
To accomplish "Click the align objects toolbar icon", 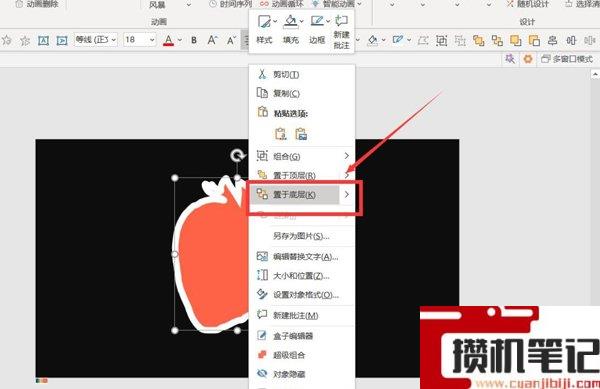I will point(552,40).
